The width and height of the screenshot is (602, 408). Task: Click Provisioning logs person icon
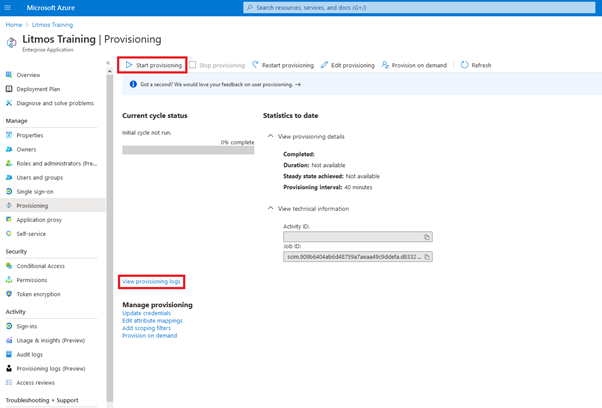[9, 368]
